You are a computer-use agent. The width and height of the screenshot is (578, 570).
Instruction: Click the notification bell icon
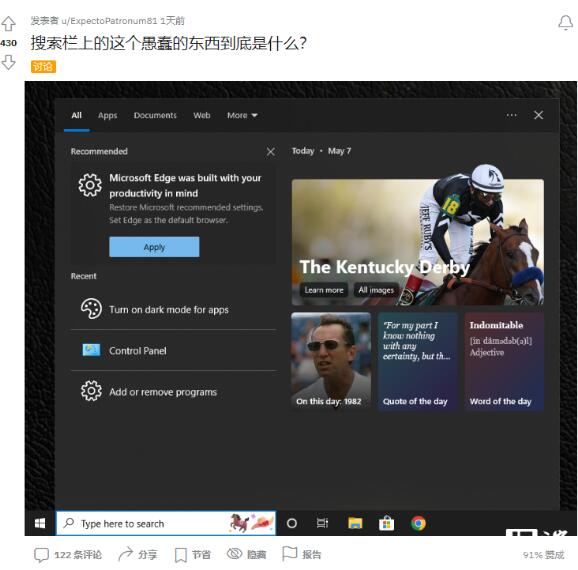coord(565,23)
